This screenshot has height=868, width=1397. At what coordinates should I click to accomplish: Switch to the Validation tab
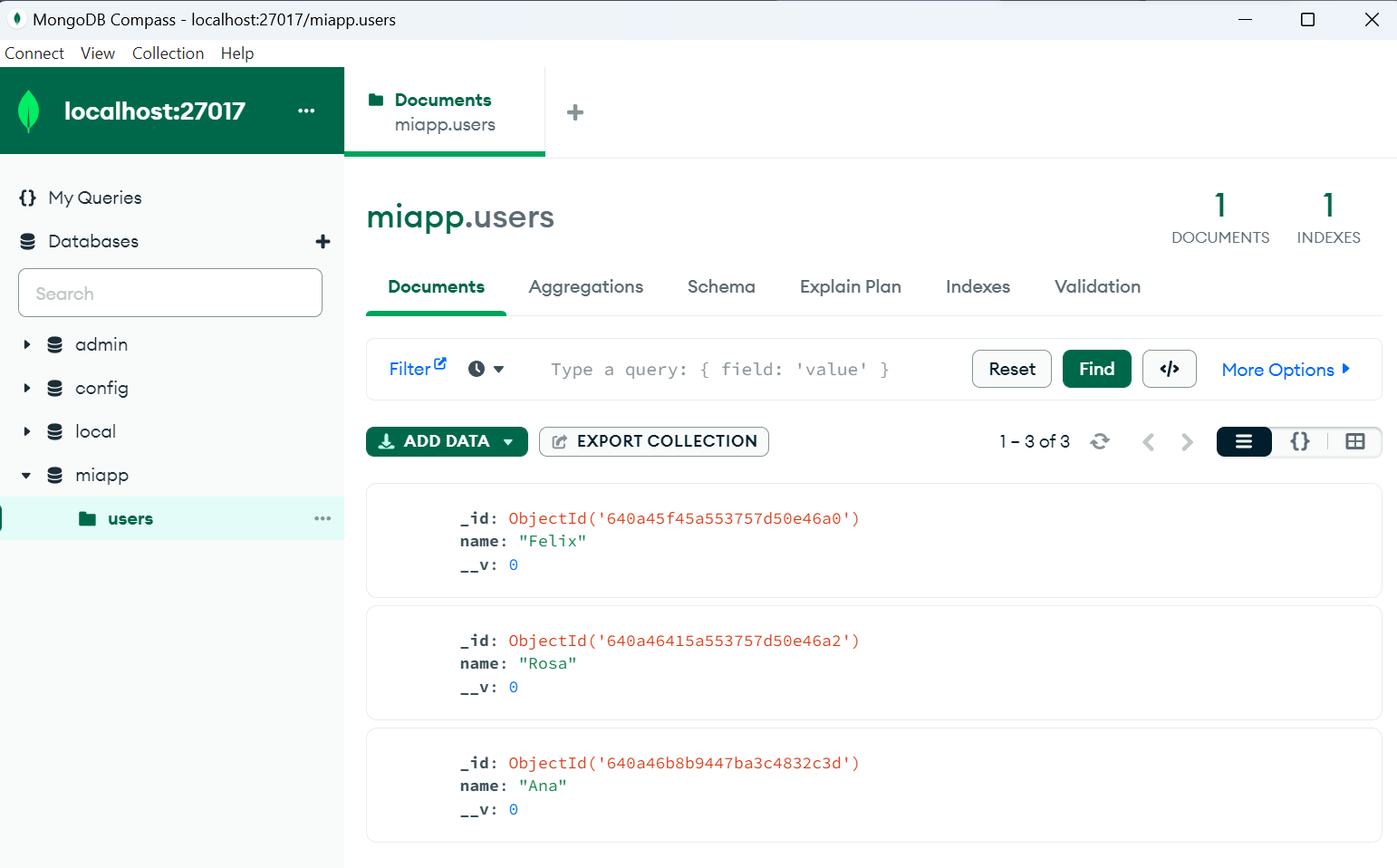[1097, 286]
